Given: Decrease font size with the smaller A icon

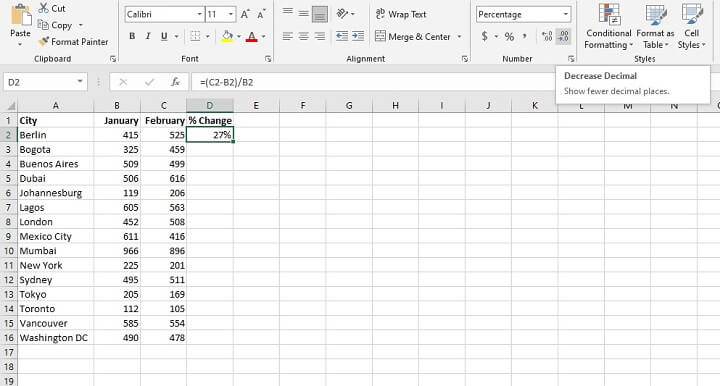Looking at the screenshot, I should point(261,14).
